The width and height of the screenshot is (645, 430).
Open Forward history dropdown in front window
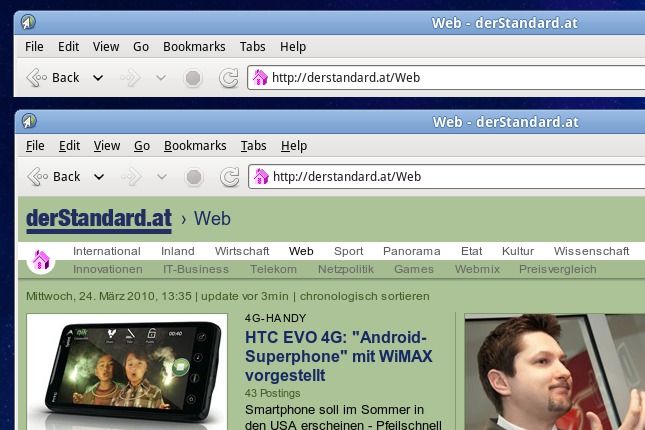162,177
